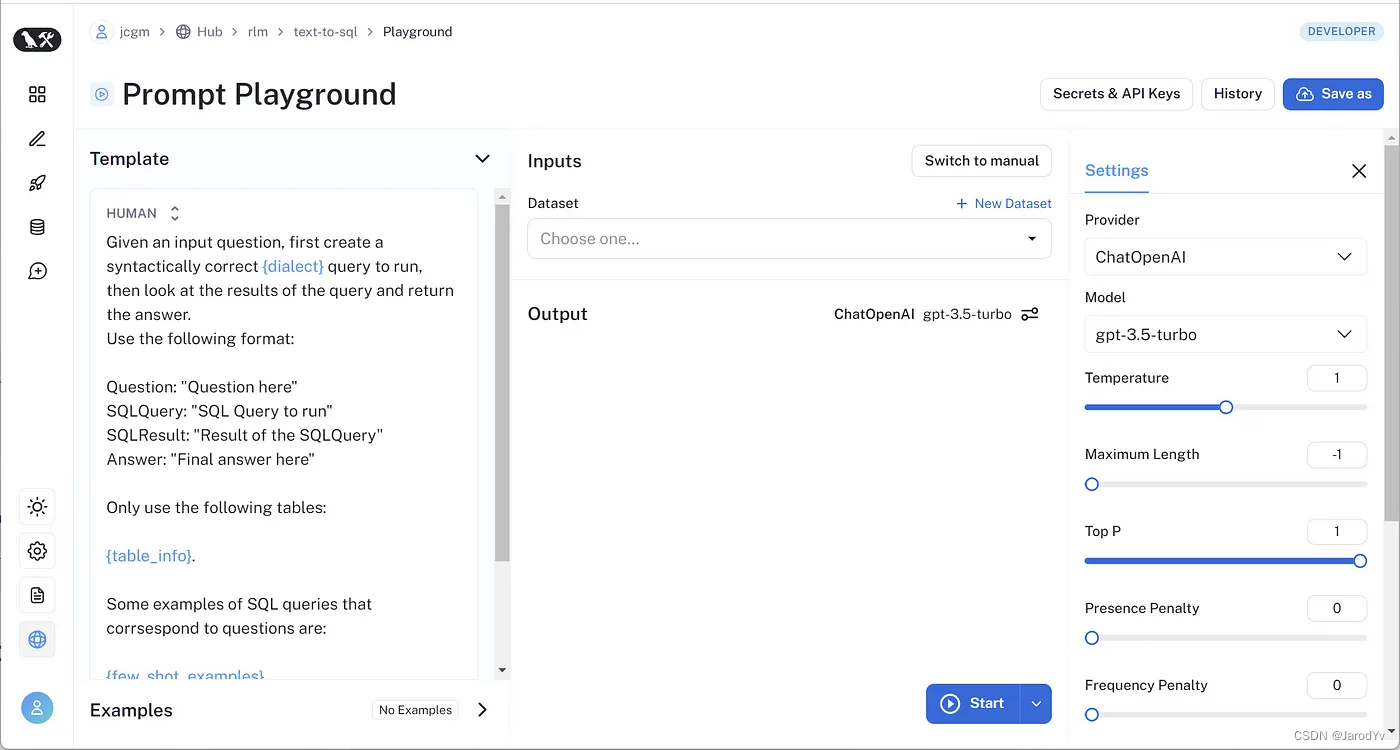Adjust the Maximum Length slider
Image resolution: width=1400 pixels, height=750 pixels.
coord(1225,484)
